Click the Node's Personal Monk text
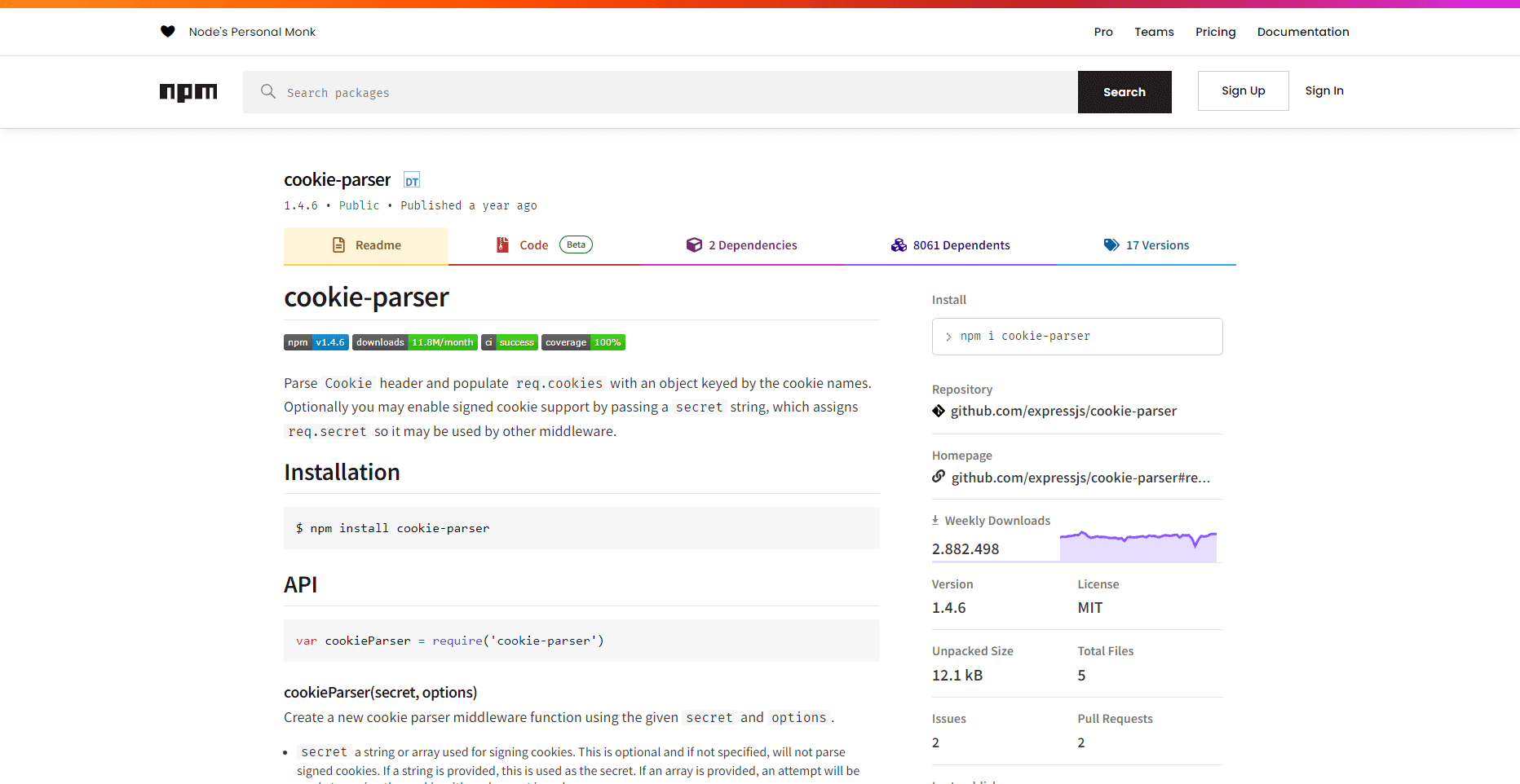 pos(252,32)
